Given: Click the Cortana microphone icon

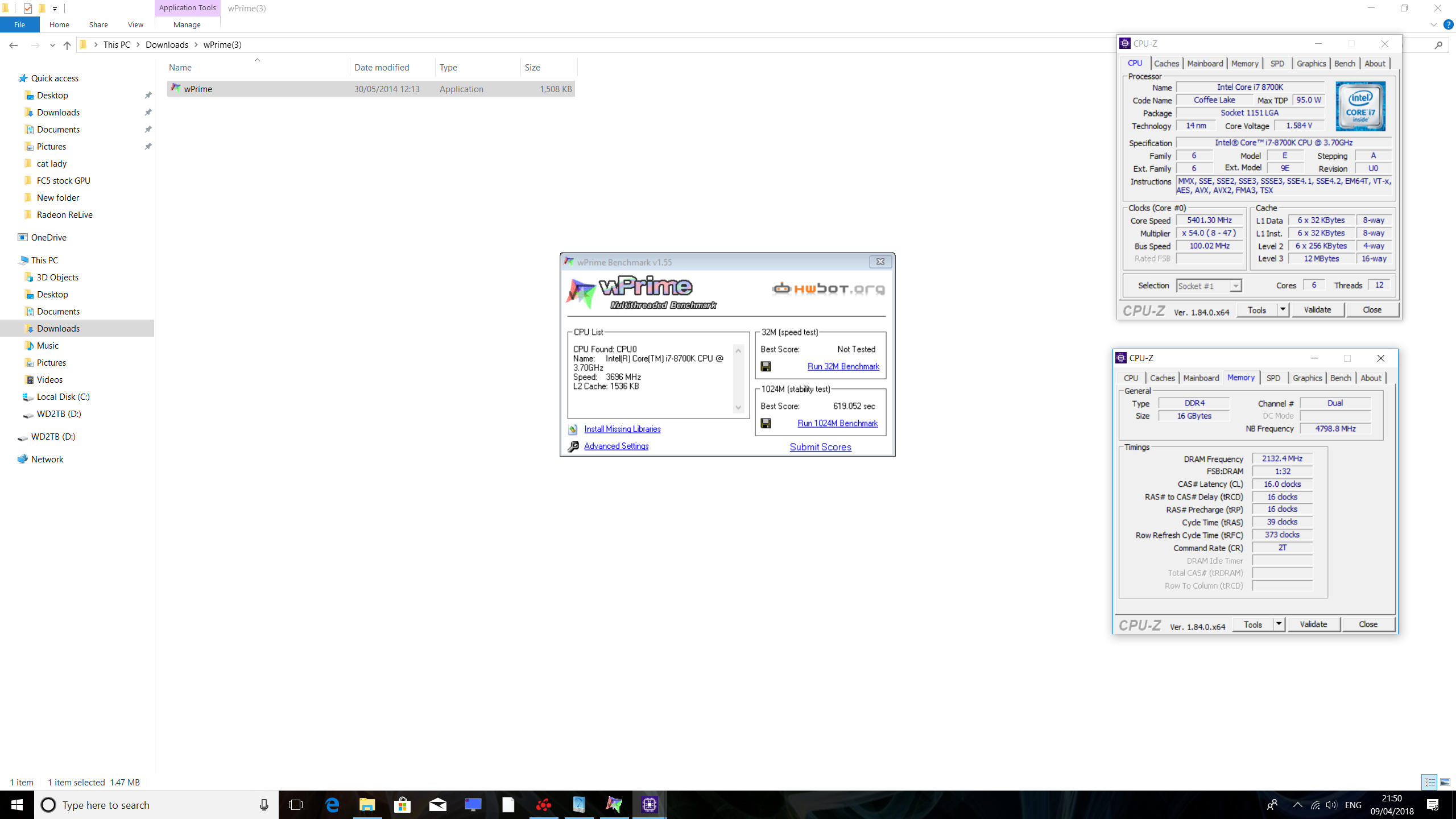Looking at the screenshot, I should click(x=264, y=805).
